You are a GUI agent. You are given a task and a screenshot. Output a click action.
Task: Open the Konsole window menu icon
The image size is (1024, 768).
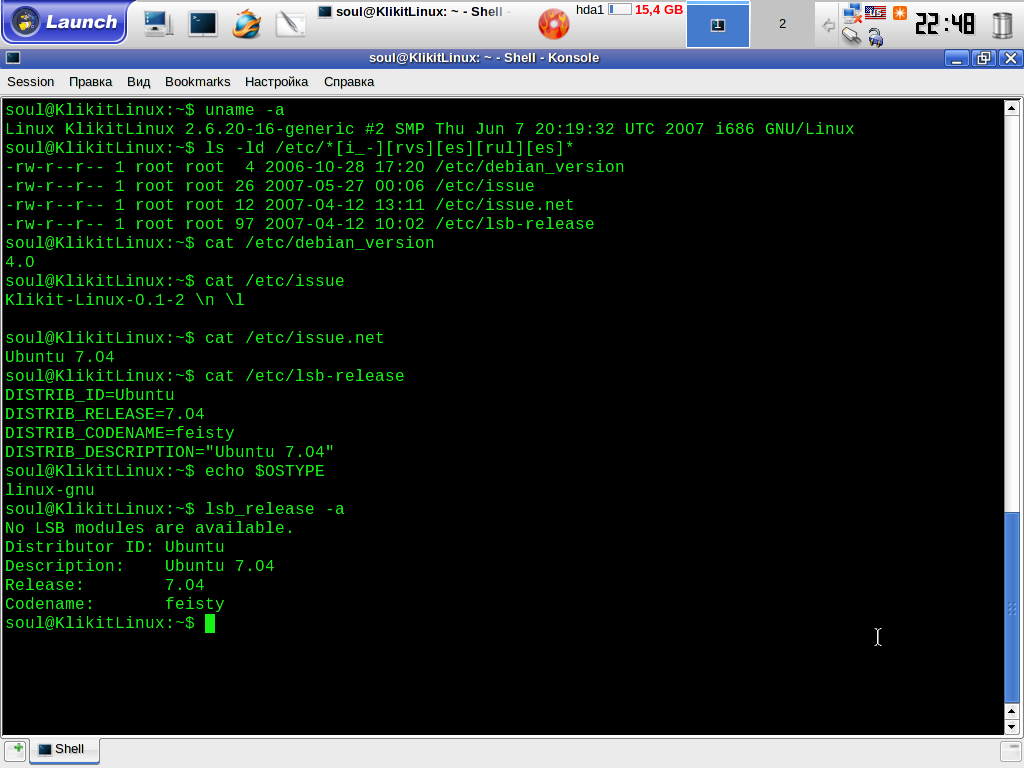point(13,58)
